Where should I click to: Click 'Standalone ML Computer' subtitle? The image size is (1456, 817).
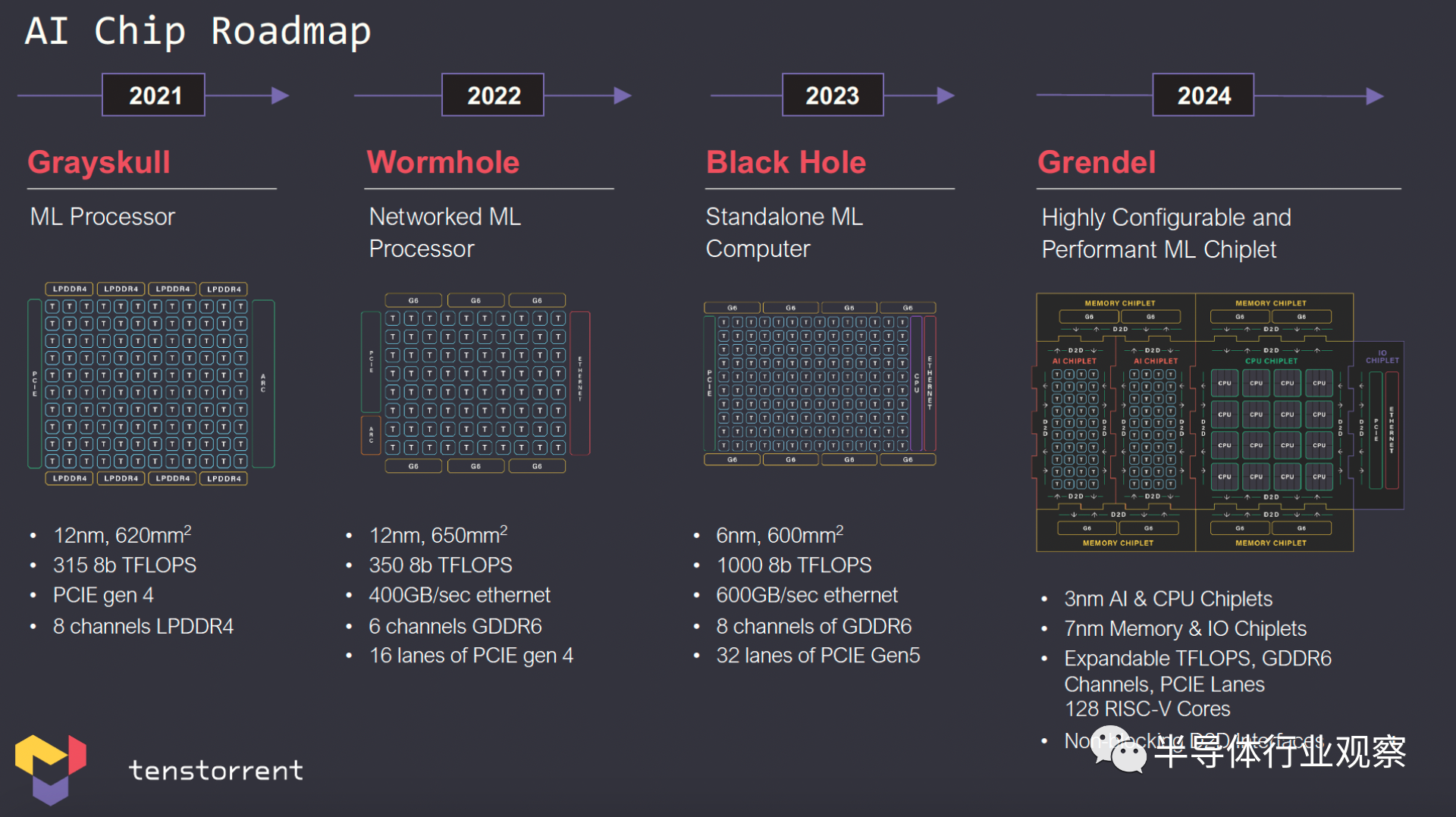coord(784,233)
